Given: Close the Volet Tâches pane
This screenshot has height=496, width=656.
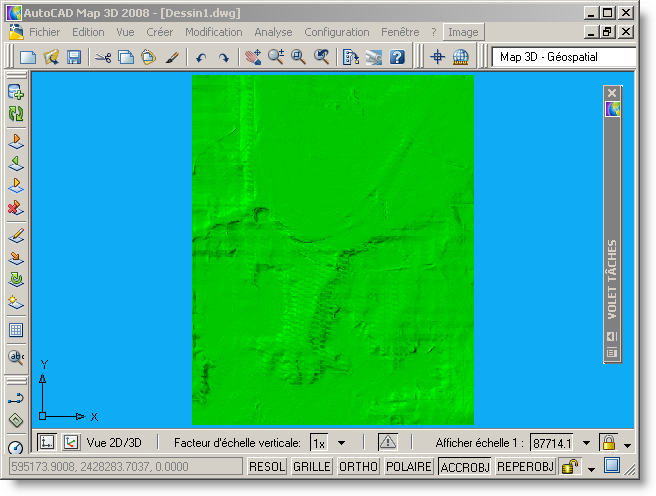Looking at the screenshot, I should [612, 93].
